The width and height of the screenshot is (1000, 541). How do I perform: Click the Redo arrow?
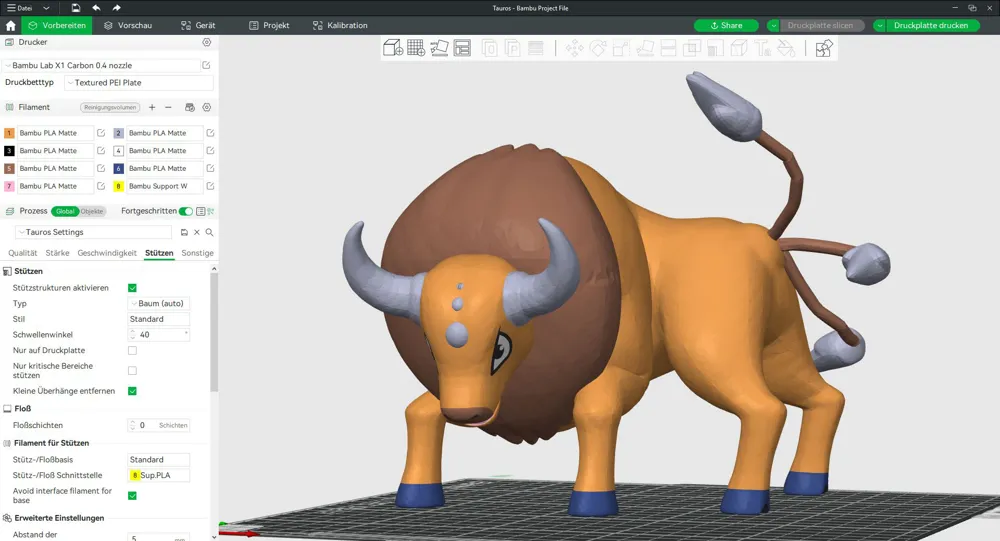[x=116, y=8]
